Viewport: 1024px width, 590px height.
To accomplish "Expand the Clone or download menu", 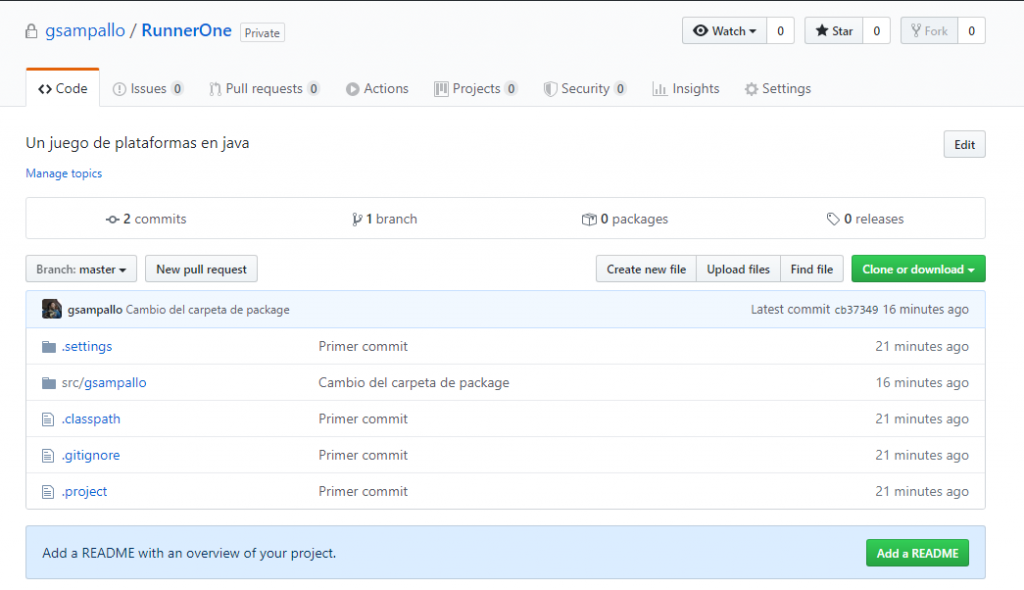I will tap(918, 269).
